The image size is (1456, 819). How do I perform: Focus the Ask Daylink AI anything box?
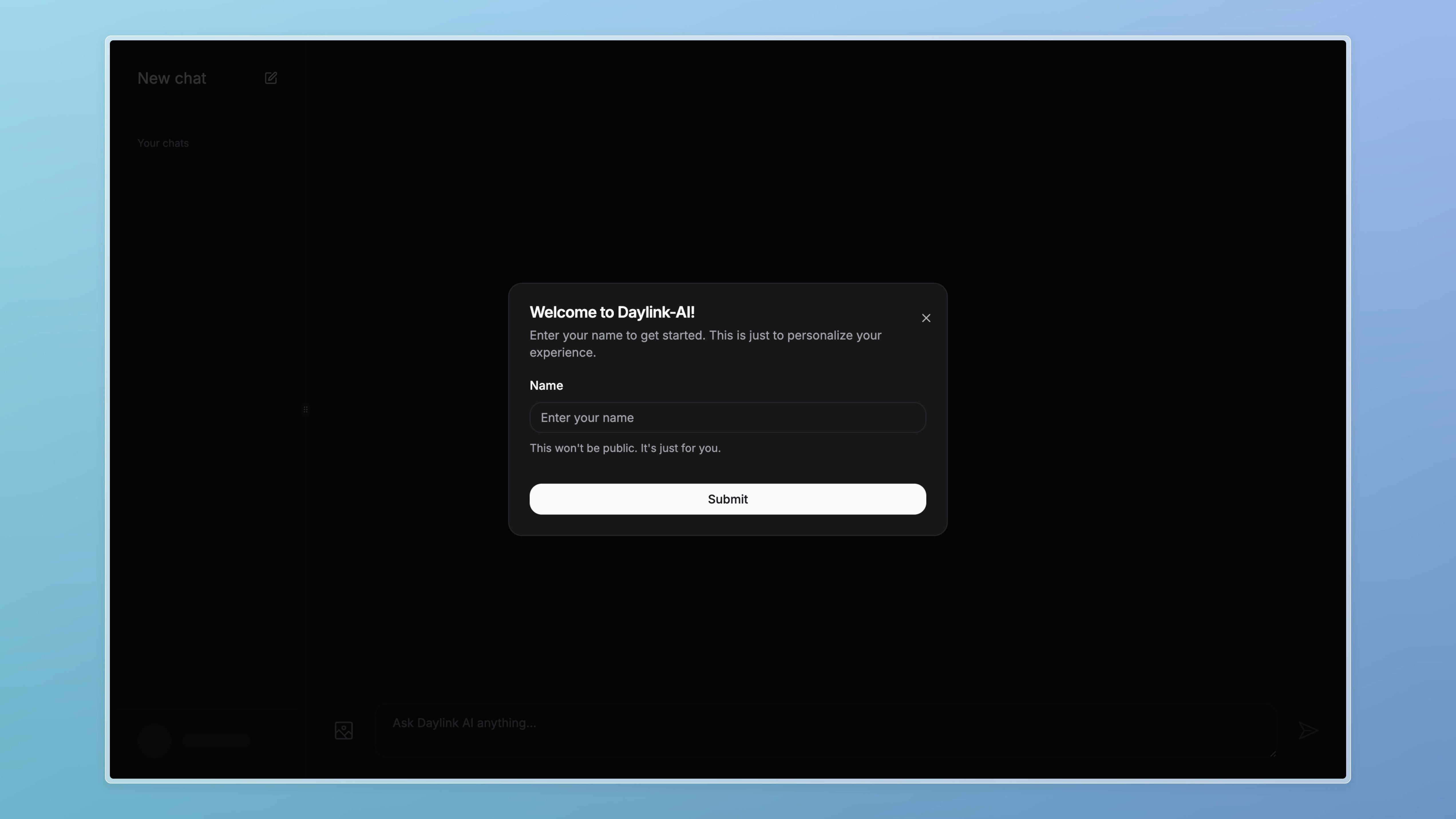click(x=826, y=730)
